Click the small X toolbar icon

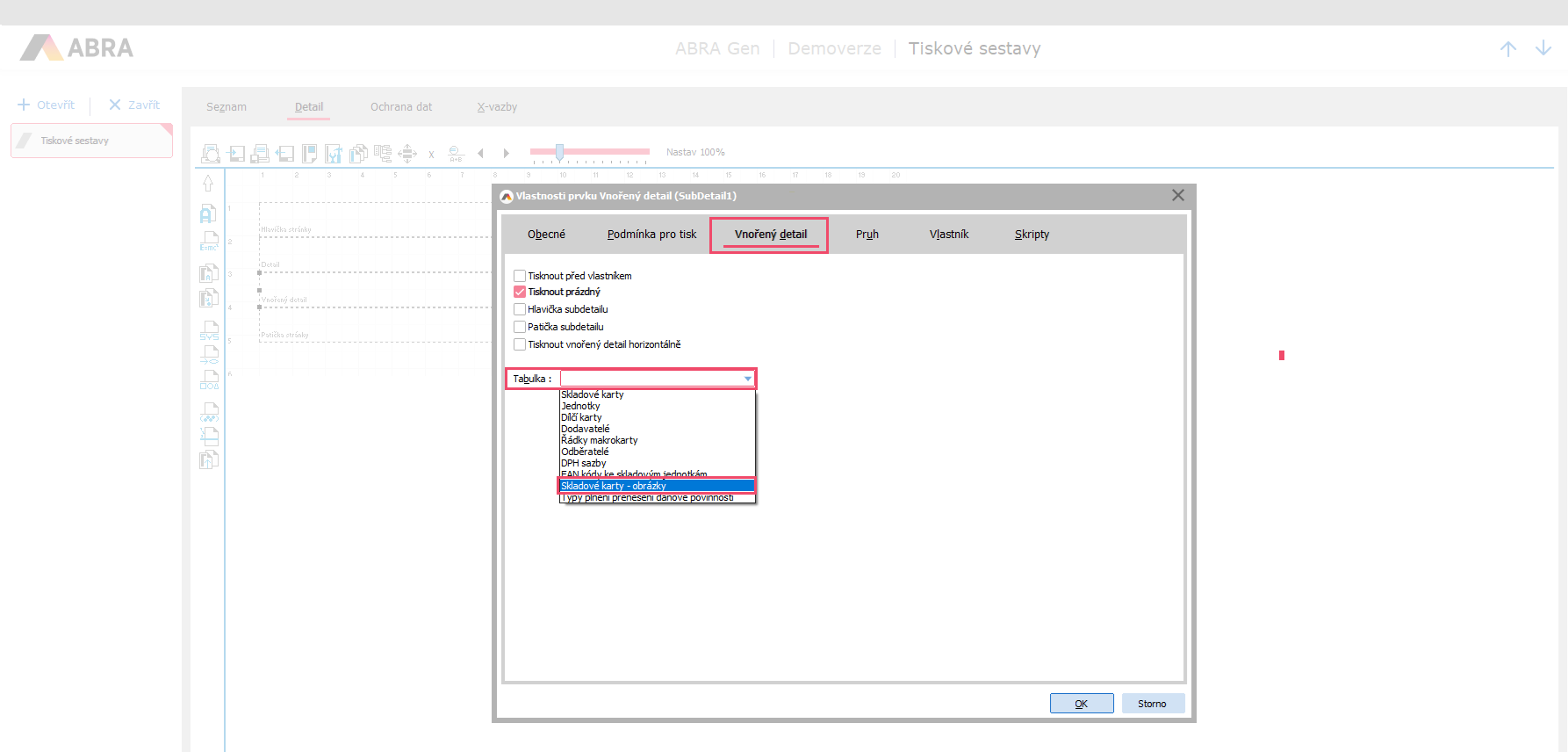point(431,155)
